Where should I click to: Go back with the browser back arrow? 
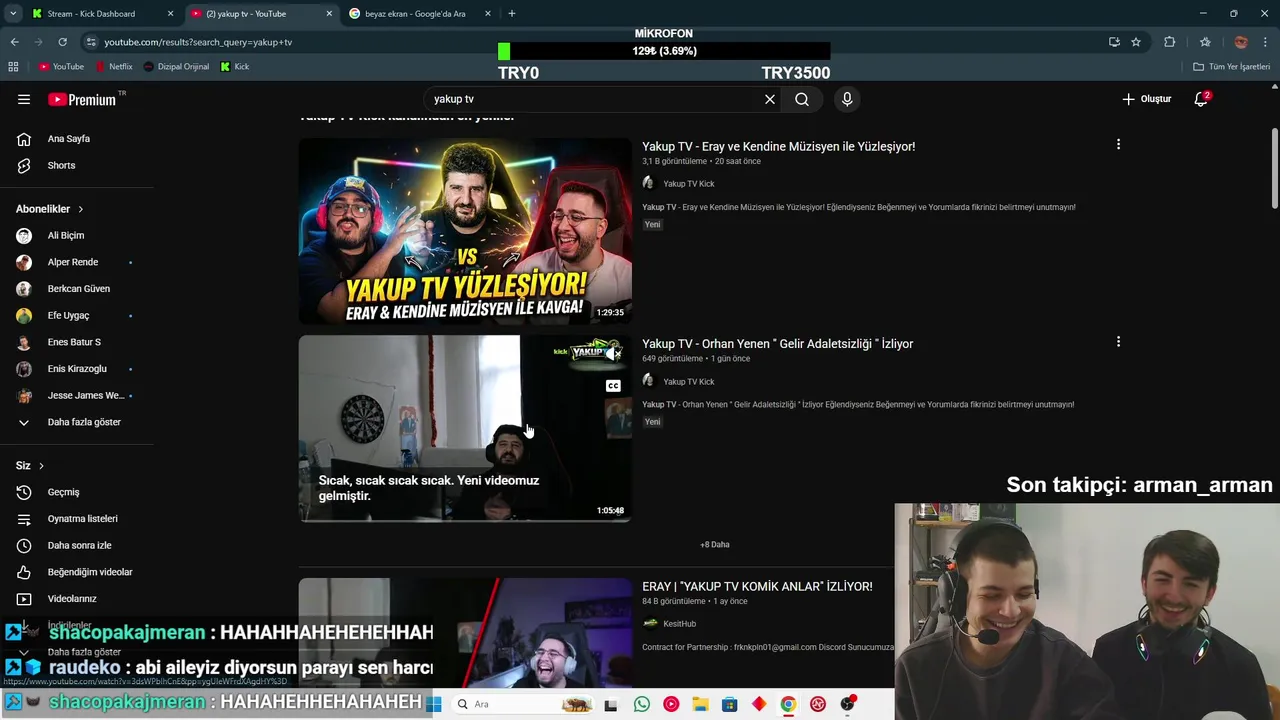[14, 42]
